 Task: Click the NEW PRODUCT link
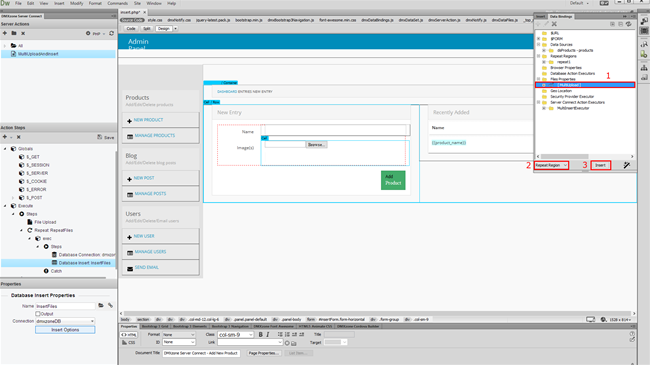(148, 120)
